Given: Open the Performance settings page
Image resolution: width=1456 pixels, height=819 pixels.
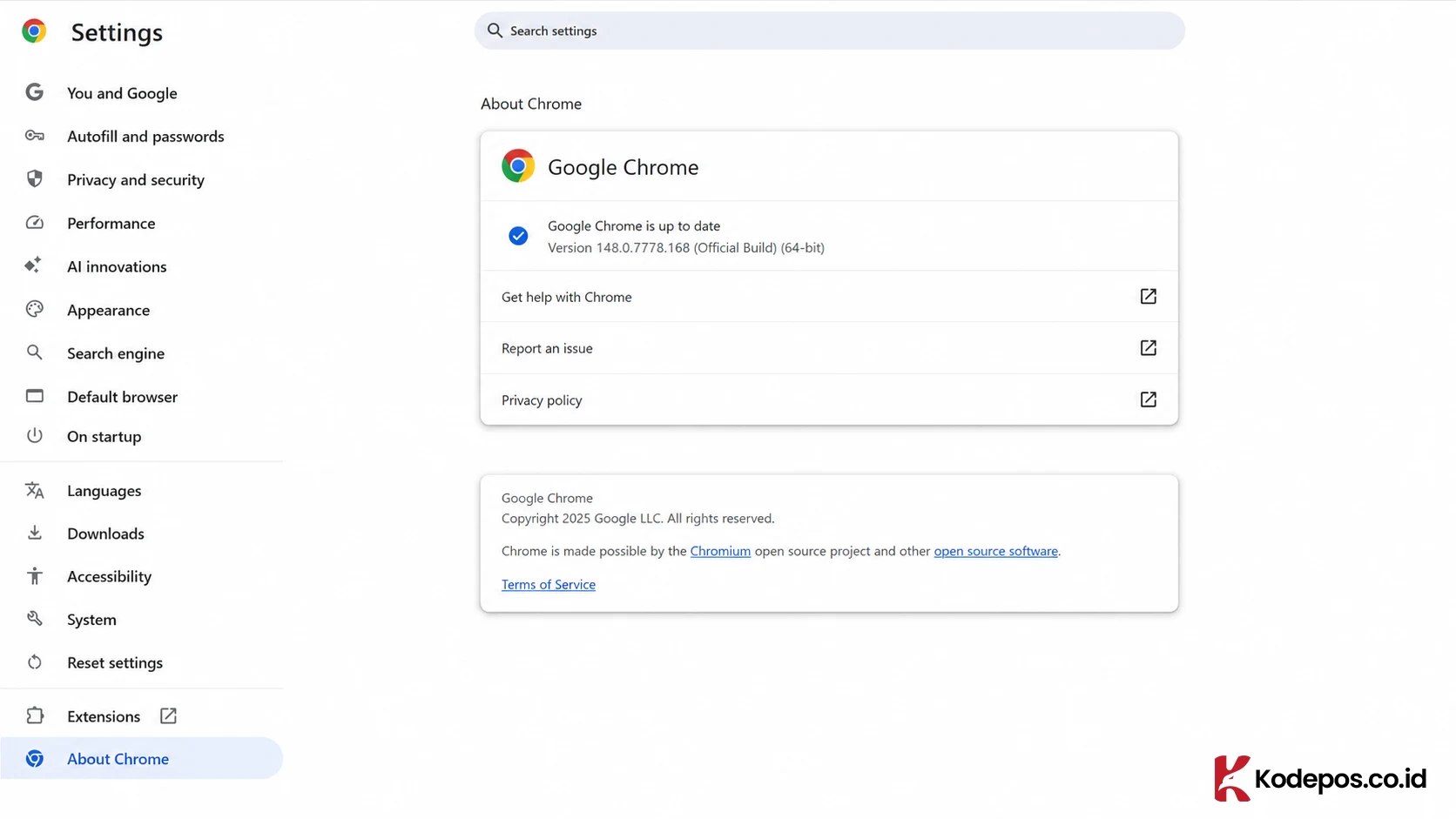Looking at the screenshot, I should pyautogui.click(x=111, y=224).
